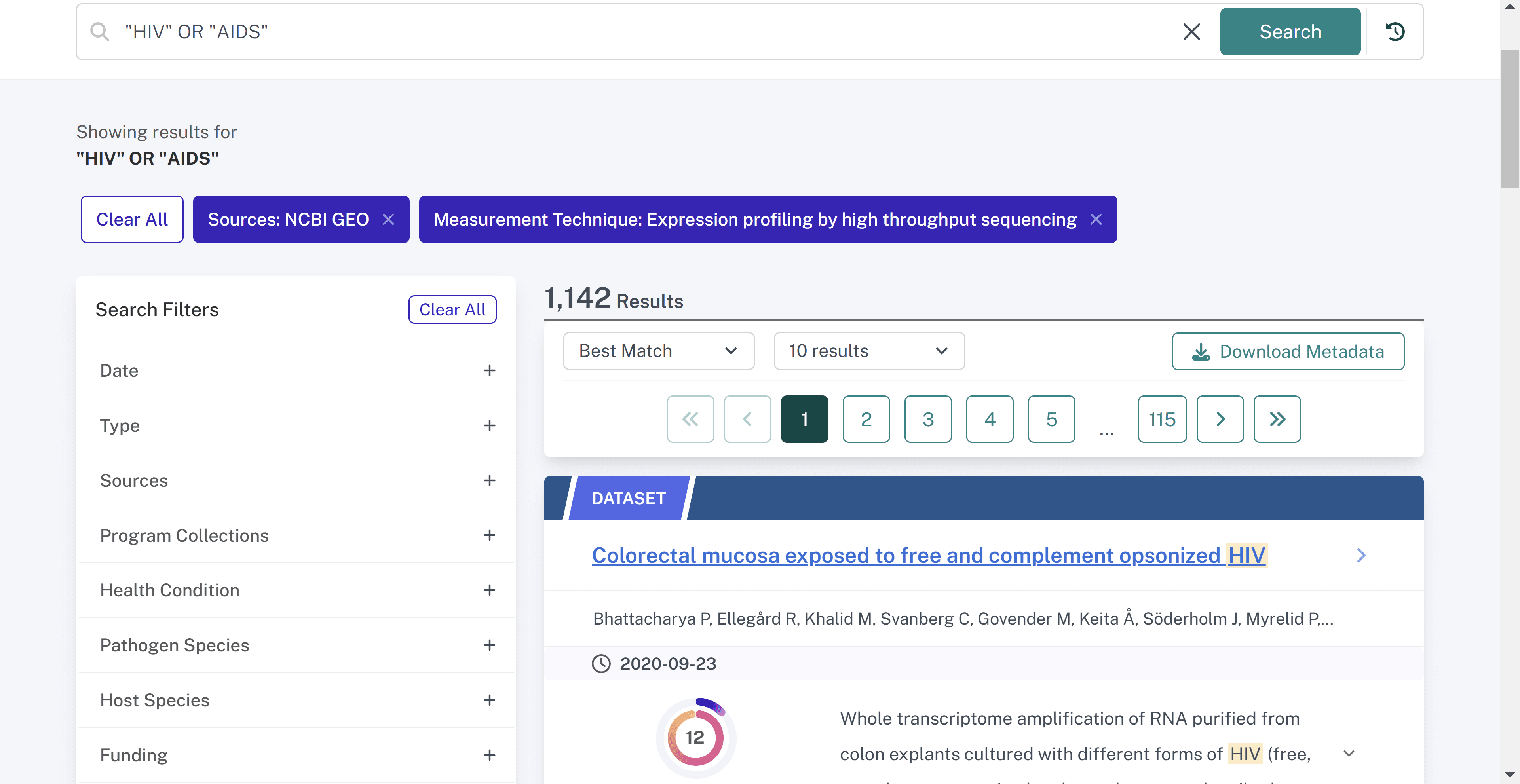Open the 10 results per page dropdown
1520x784 pixels.
[x=869, y=351]
